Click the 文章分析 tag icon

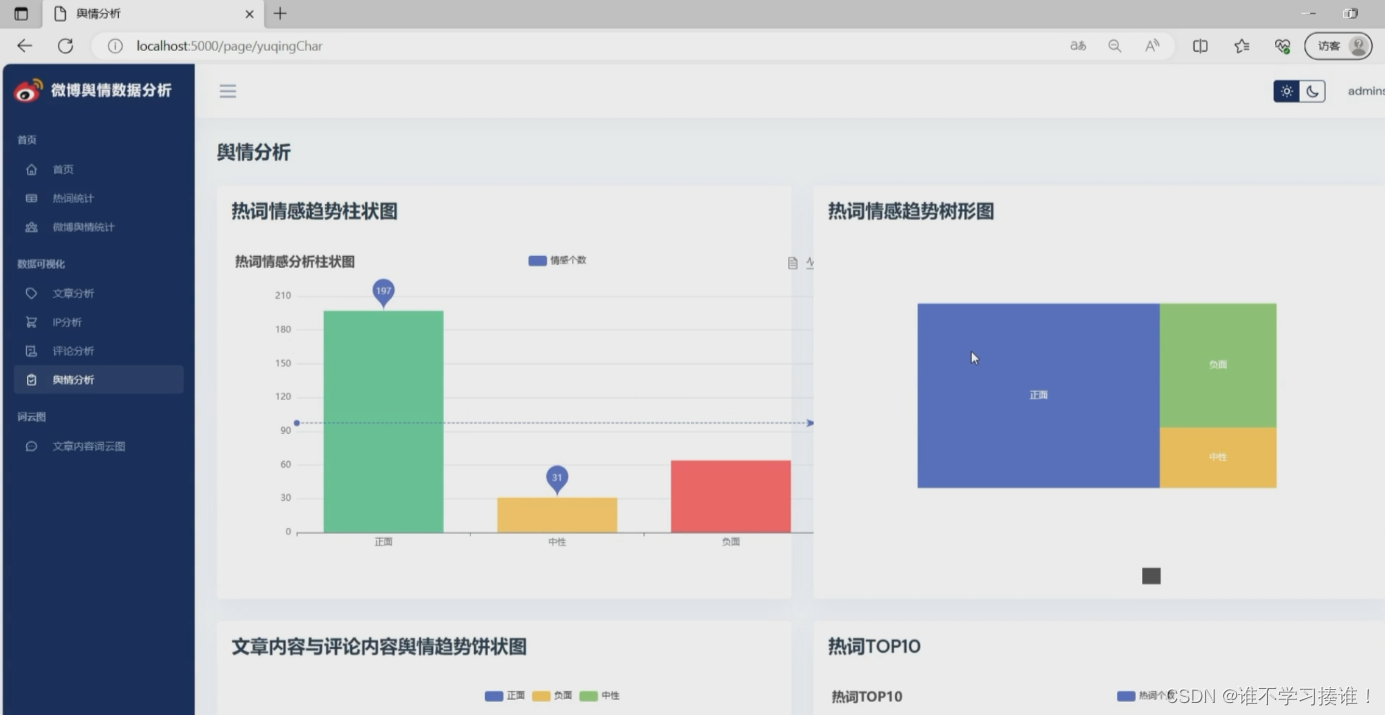(31, 294)
